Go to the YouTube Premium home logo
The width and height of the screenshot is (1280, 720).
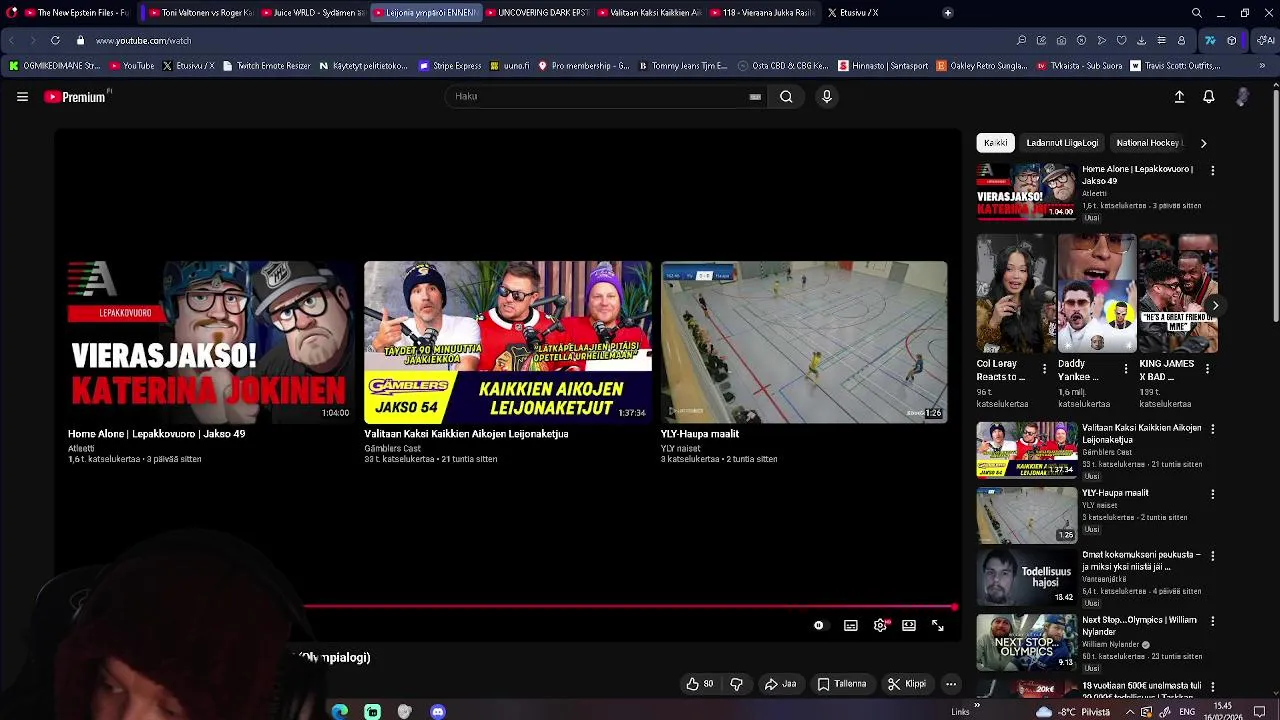pos(76,97)
